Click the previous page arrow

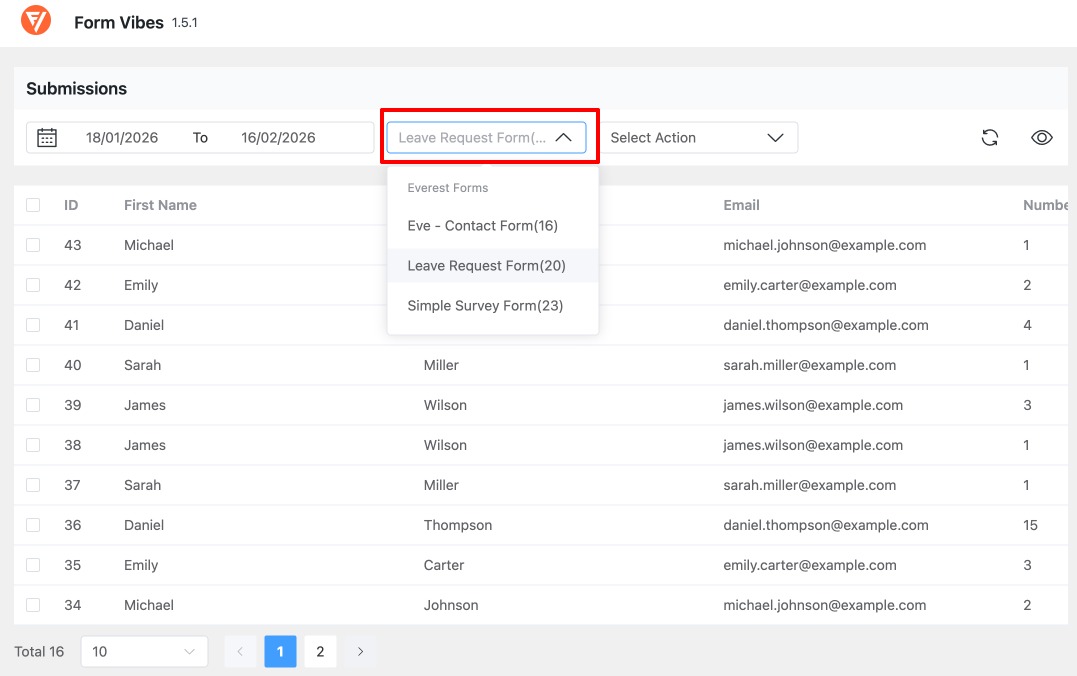pyautogui.click(x=240, y=651)
